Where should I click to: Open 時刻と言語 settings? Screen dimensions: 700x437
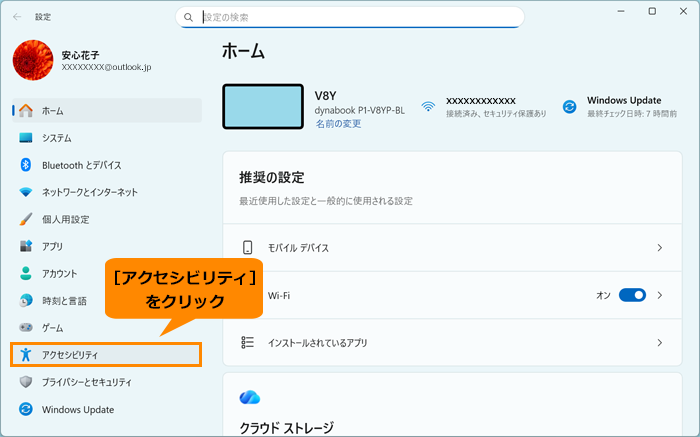click(59, 301)
